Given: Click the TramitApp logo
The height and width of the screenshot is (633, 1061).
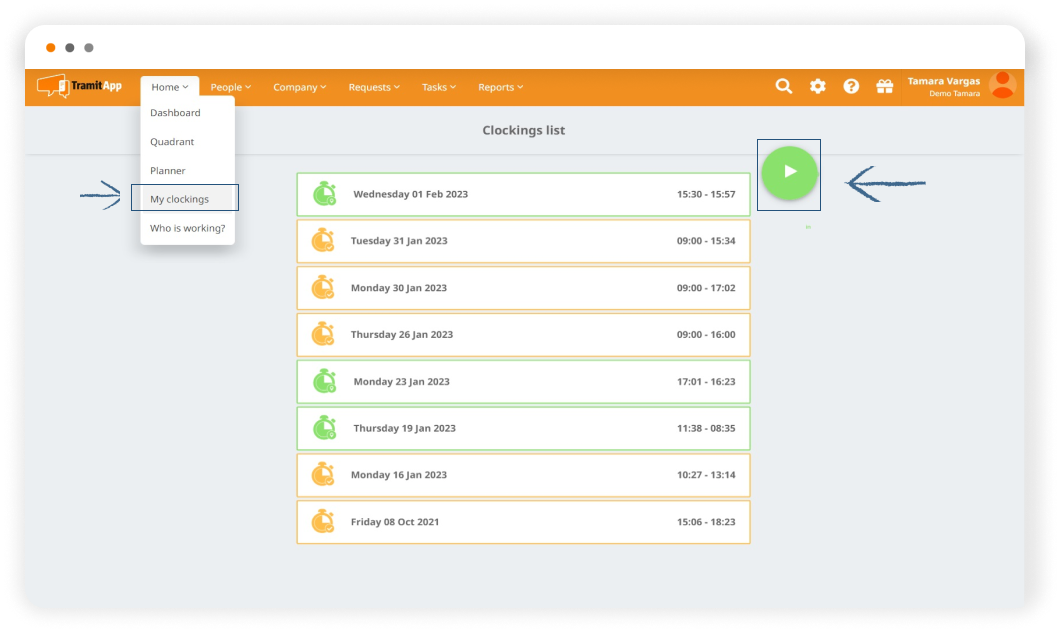Looking at the screenshot, I should point(80,86).
